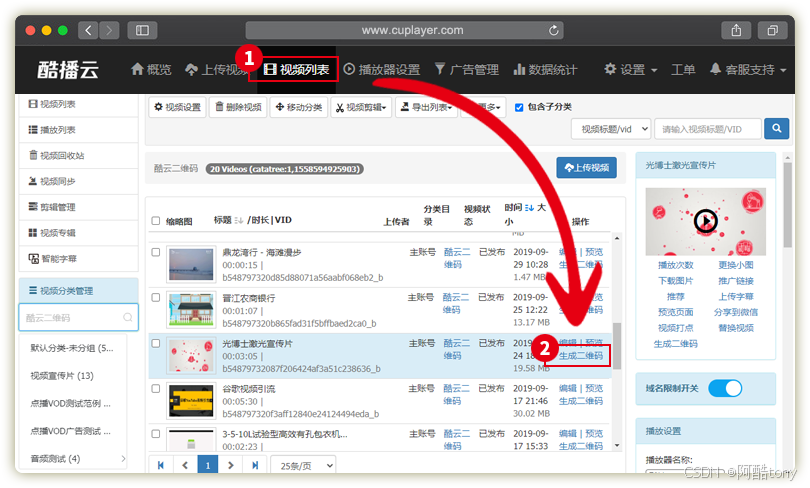The height and width of the screenshot is (488, 810).
Task: Go back with Safari back arrow
Action: point(88,30)
